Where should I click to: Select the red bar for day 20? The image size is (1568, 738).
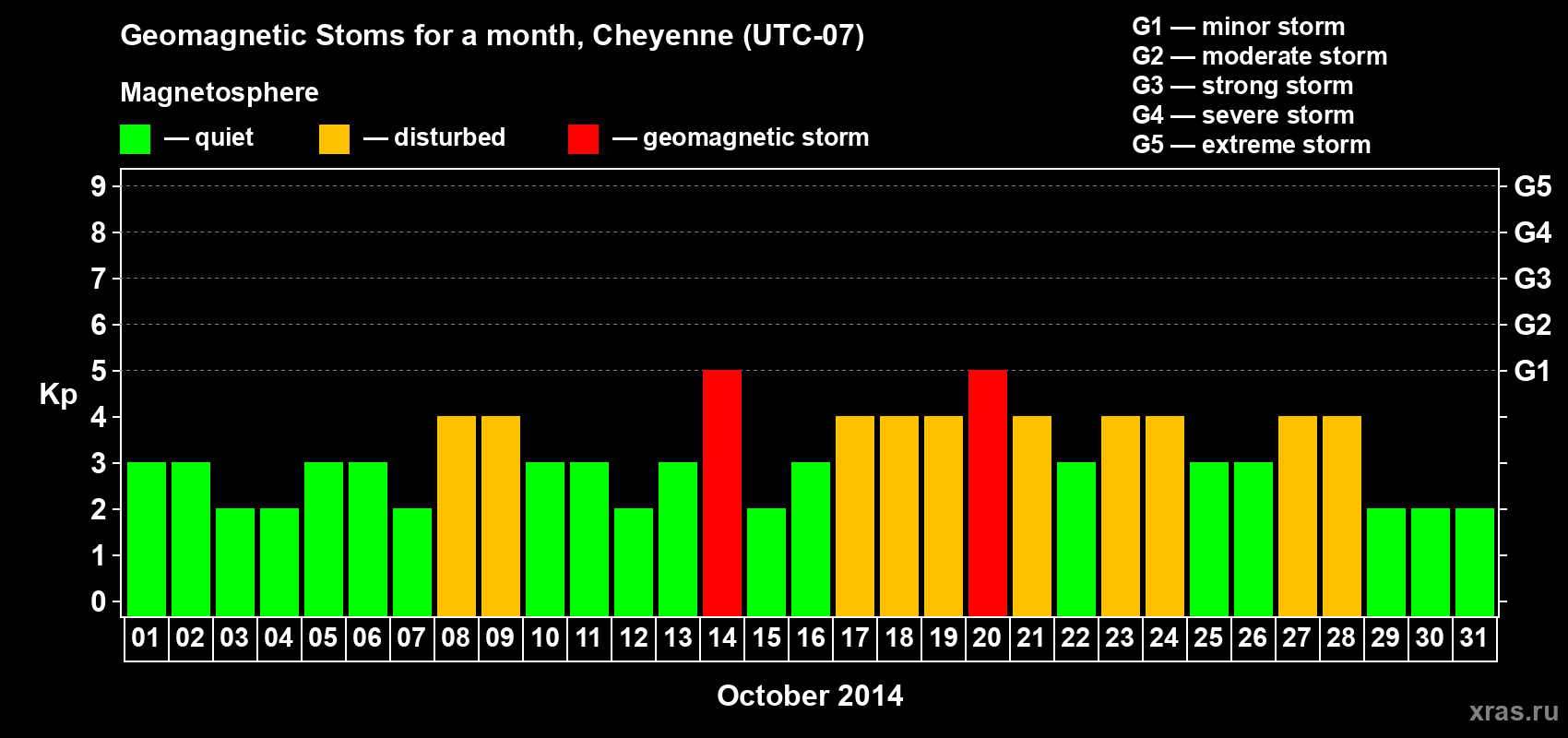[x=988, y=493]
